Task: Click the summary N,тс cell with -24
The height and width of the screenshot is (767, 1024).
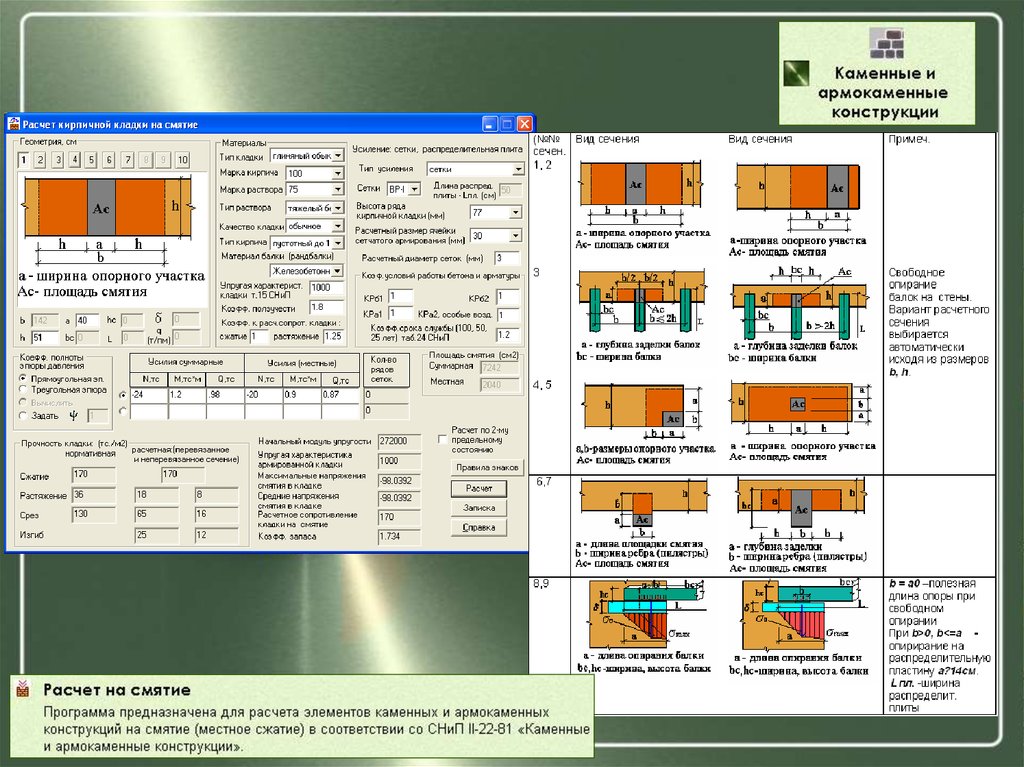Action: click(x=149, y=395)
